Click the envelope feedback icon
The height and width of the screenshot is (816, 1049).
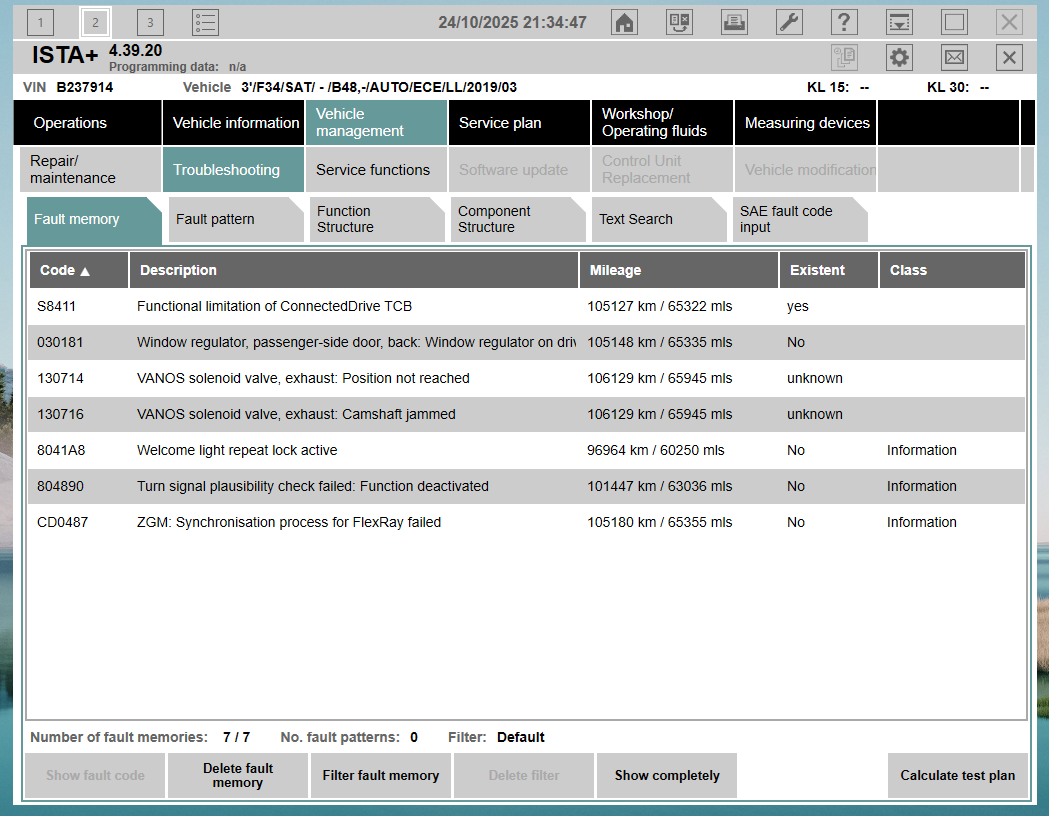point(955,58)
